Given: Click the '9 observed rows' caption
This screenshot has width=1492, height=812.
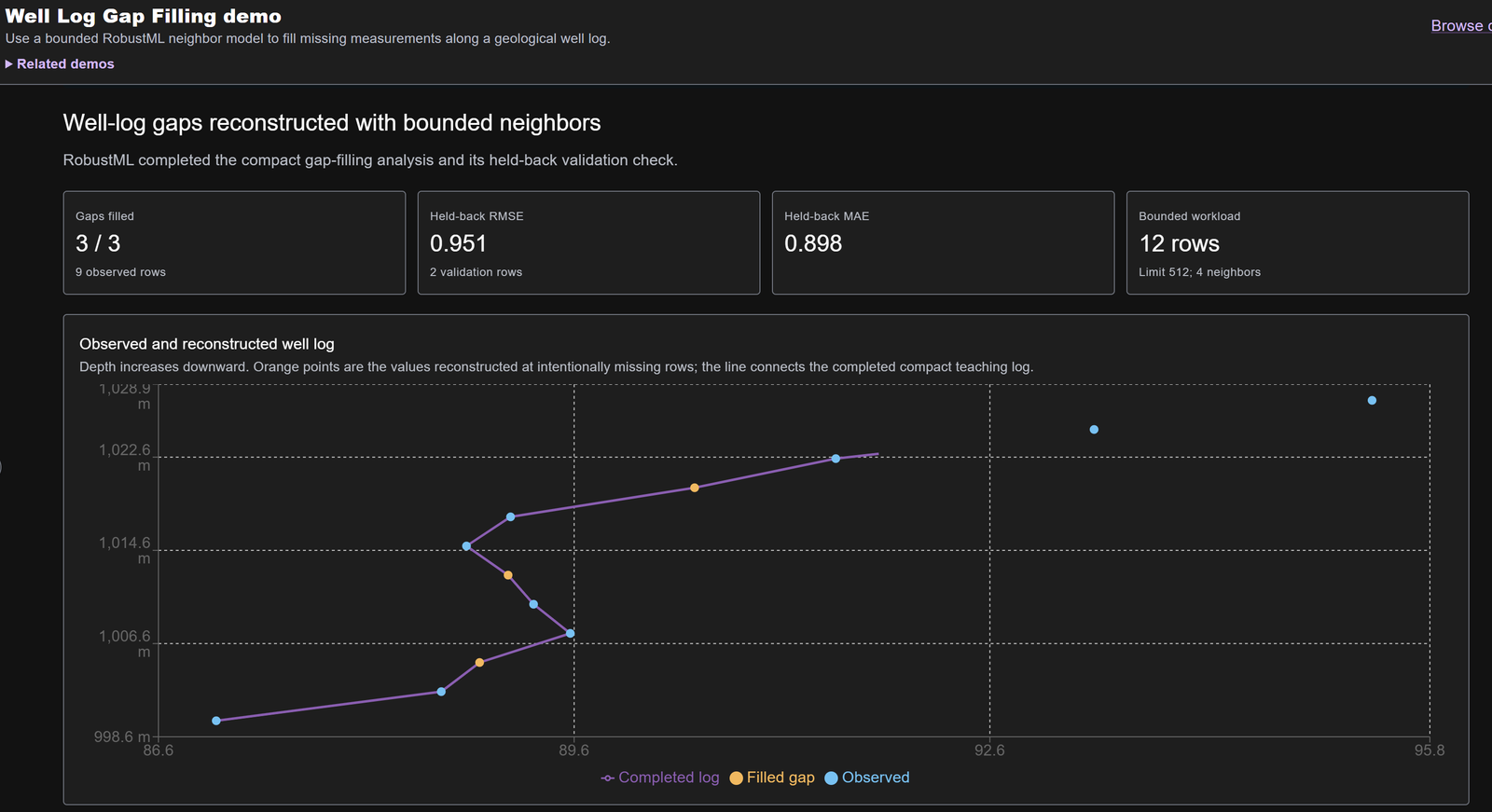Looking at the screenshot, I should (120, 272).
